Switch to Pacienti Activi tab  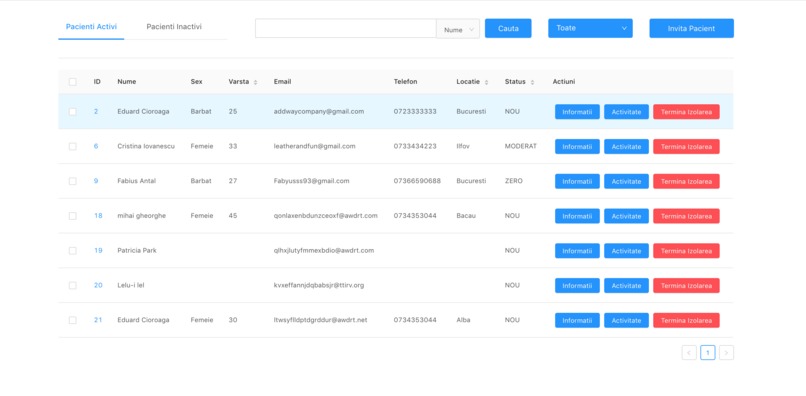[91, 27]
